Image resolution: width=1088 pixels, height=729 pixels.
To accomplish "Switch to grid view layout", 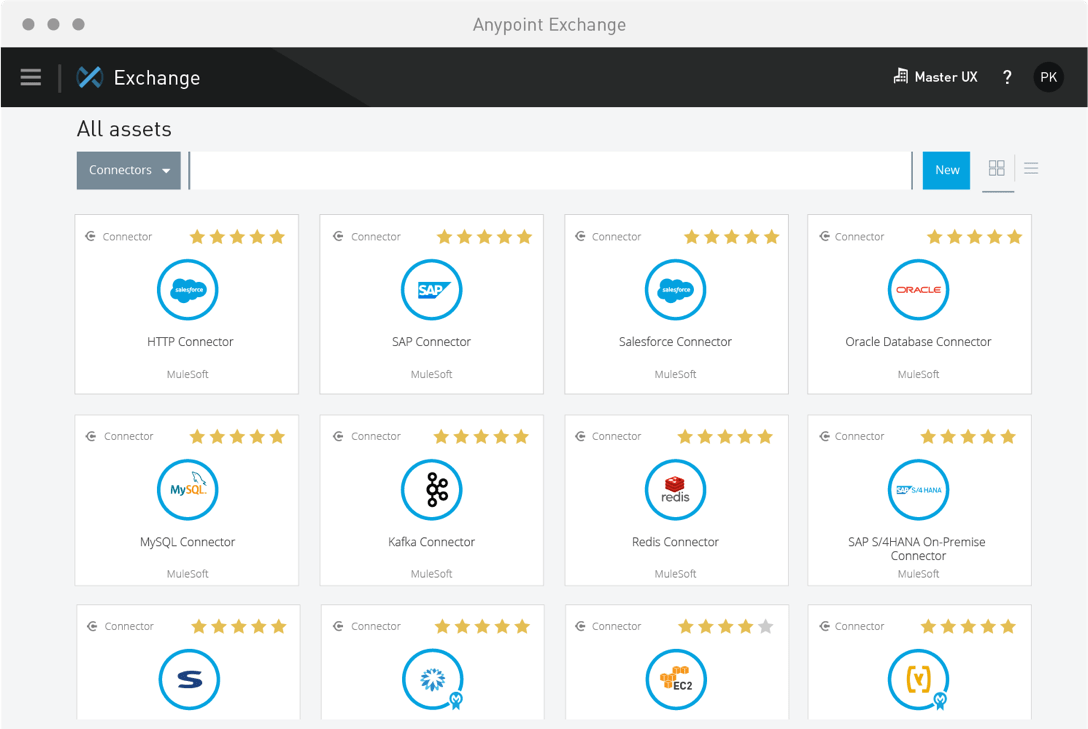I will click(x=997, y=169).
